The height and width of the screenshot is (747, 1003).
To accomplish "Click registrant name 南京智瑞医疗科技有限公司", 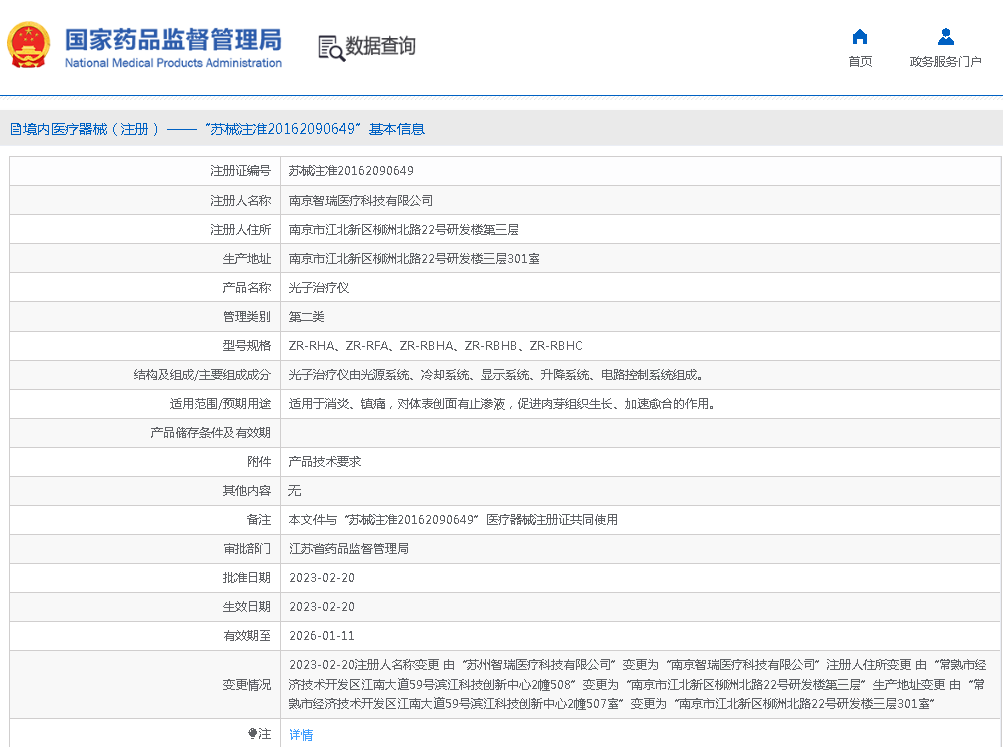I will pyautogui.click(x=361, y=201).
